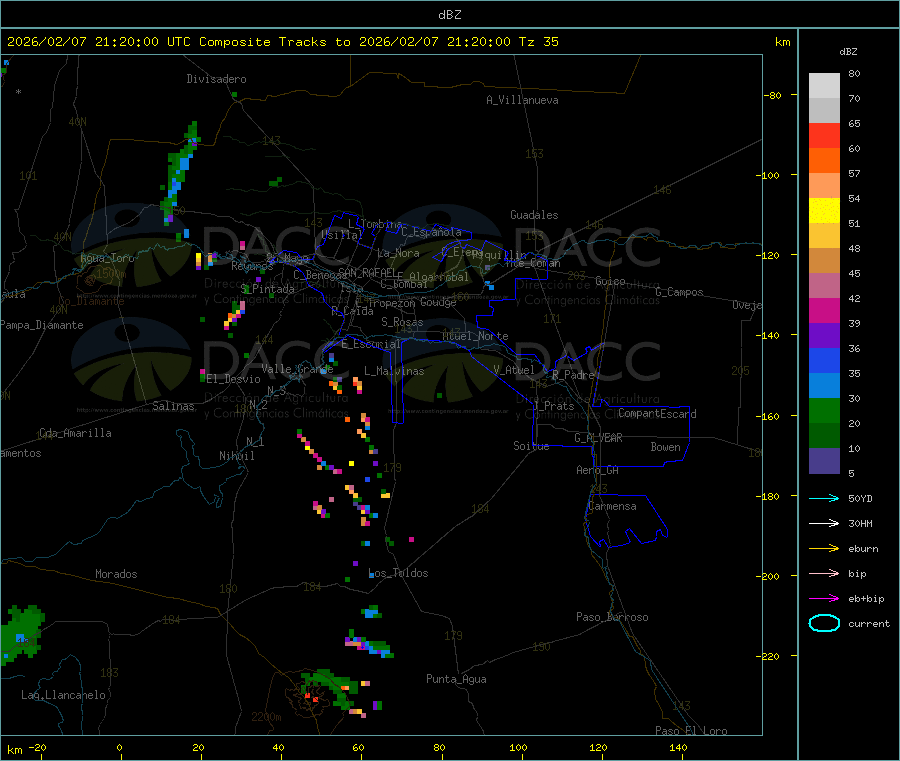This screenshot has width=900, height=761.
Task: Click the Guadales place label
Action: point(534,215)
